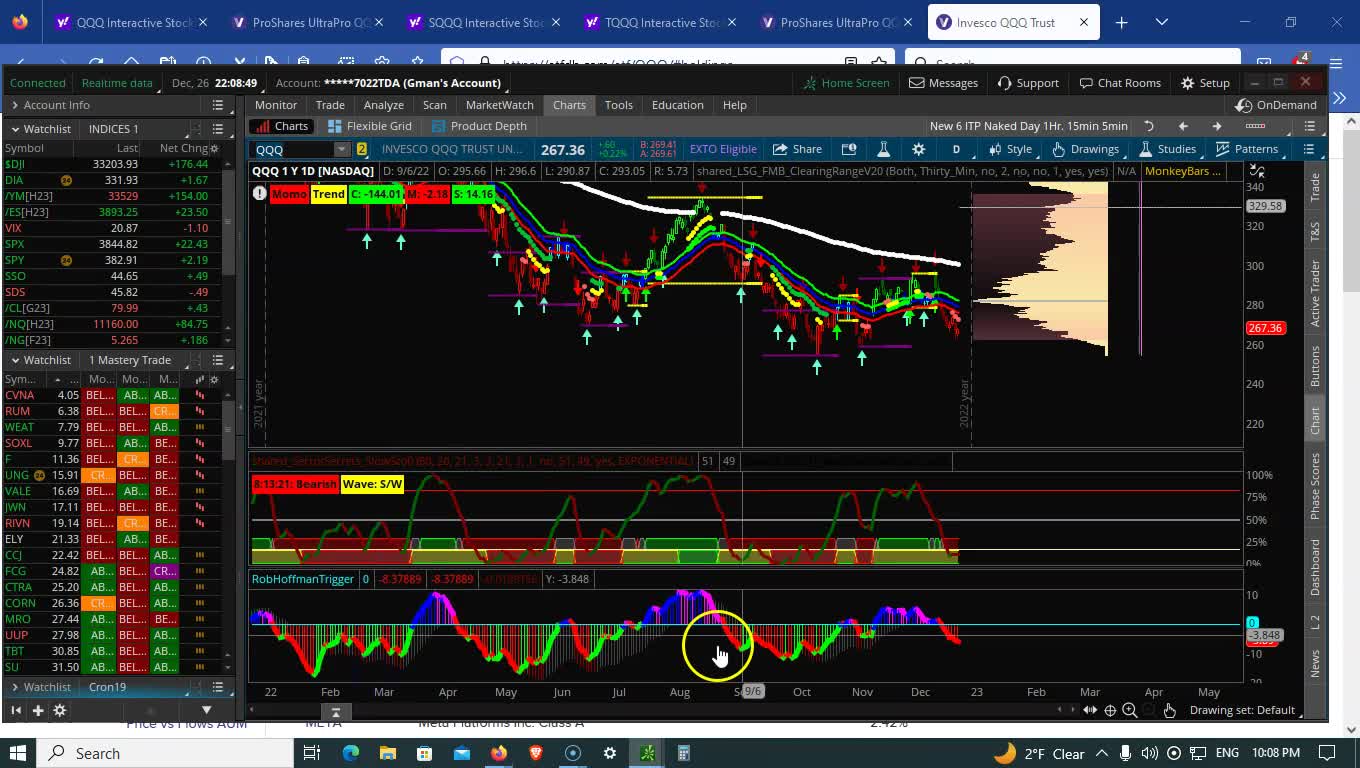Open the Home Screen link
Viewport: 1360px width, 768px height.
tap(845, 83)
